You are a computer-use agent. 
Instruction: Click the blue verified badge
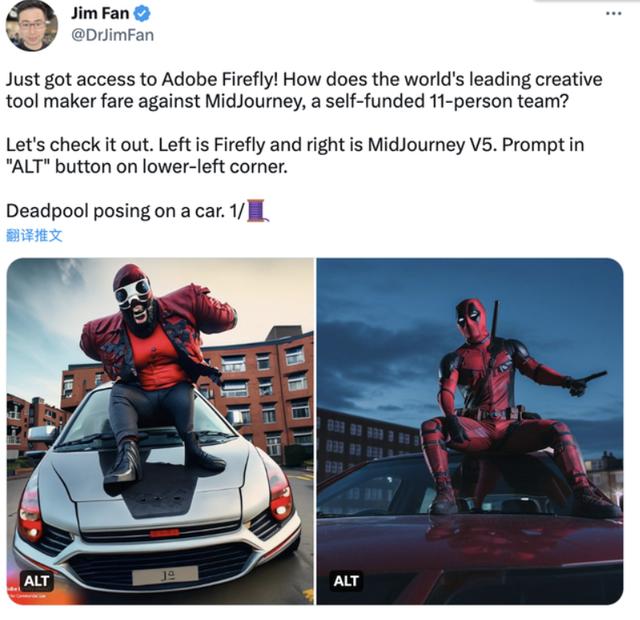click(x=142, y=13)
